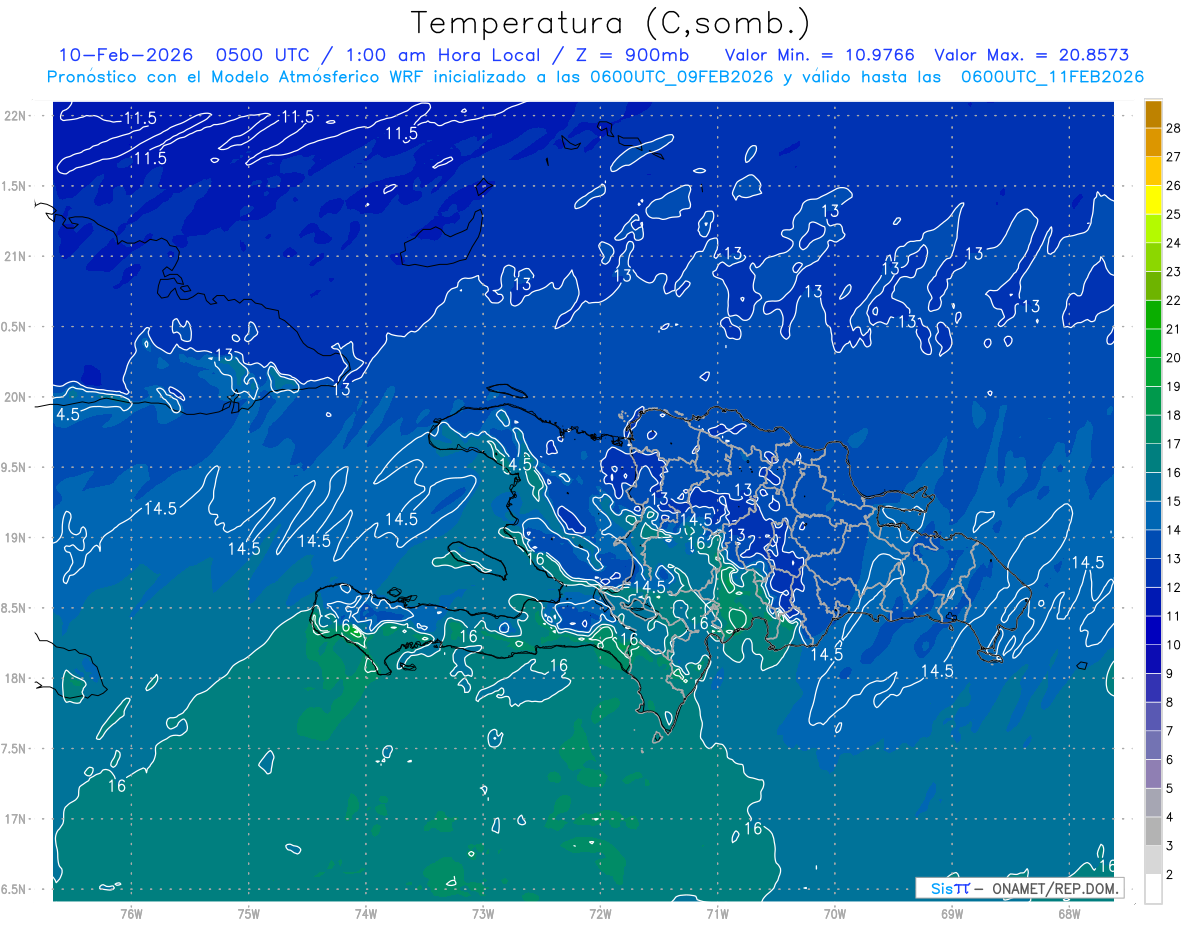The width and height of the screenshot is (1200, 927).
Task: Click the valid-until time '0600UTC_11FEB2026'
Action: pyautogui.click(x=1053, y=77)
